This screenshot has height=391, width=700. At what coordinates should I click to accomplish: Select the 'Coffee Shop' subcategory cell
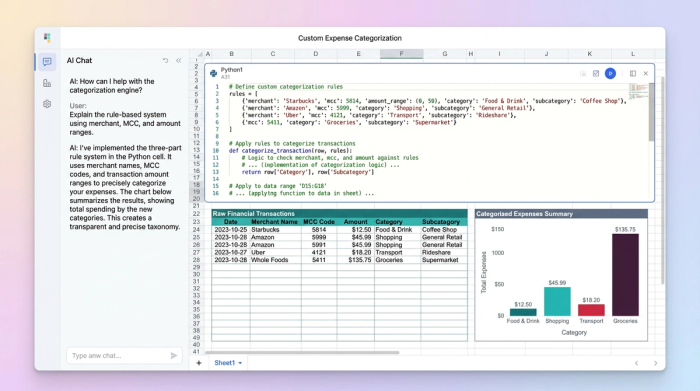tap(444, 230)
